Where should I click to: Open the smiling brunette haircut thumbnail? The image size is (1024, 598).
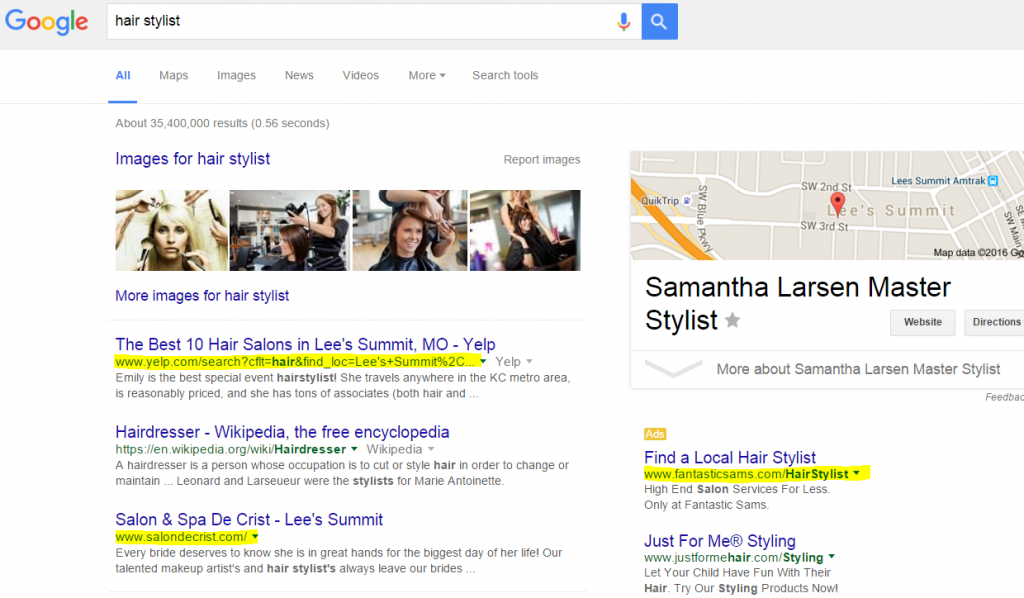(x=410, y=230)
